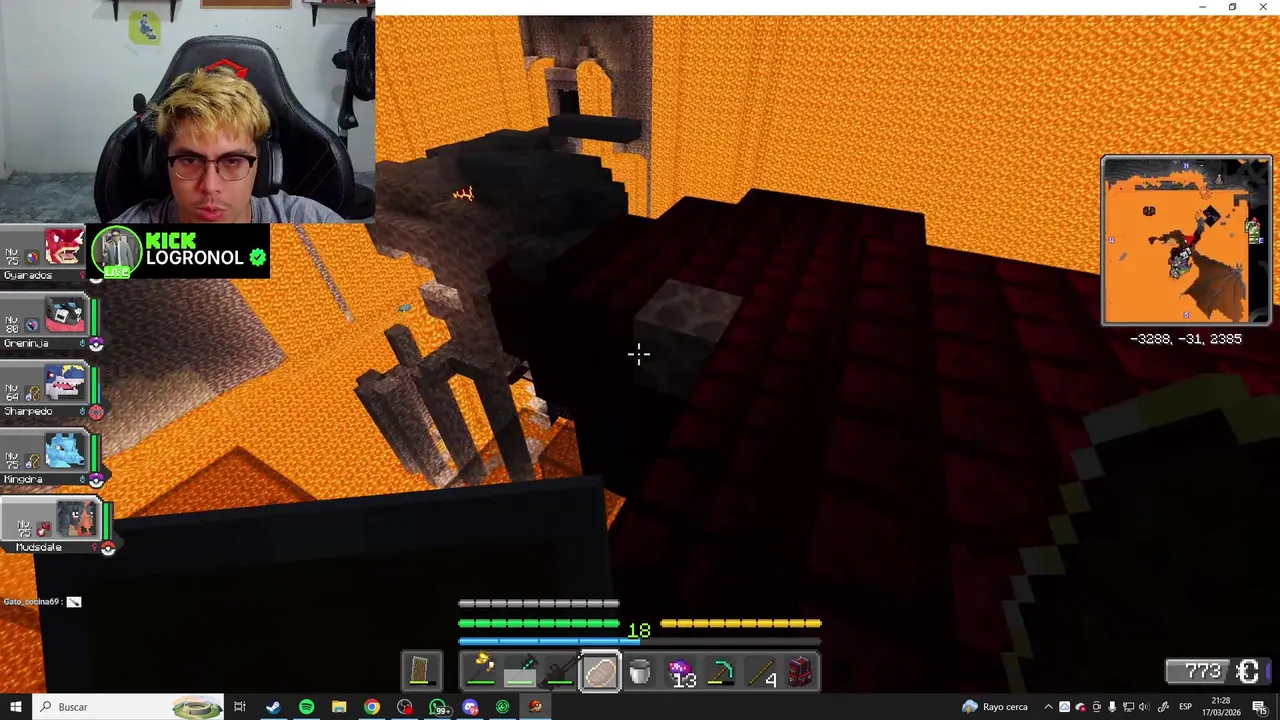1280x720 pixels.
Task: Show hidden system tray icons
Action: click(1048, 707)
